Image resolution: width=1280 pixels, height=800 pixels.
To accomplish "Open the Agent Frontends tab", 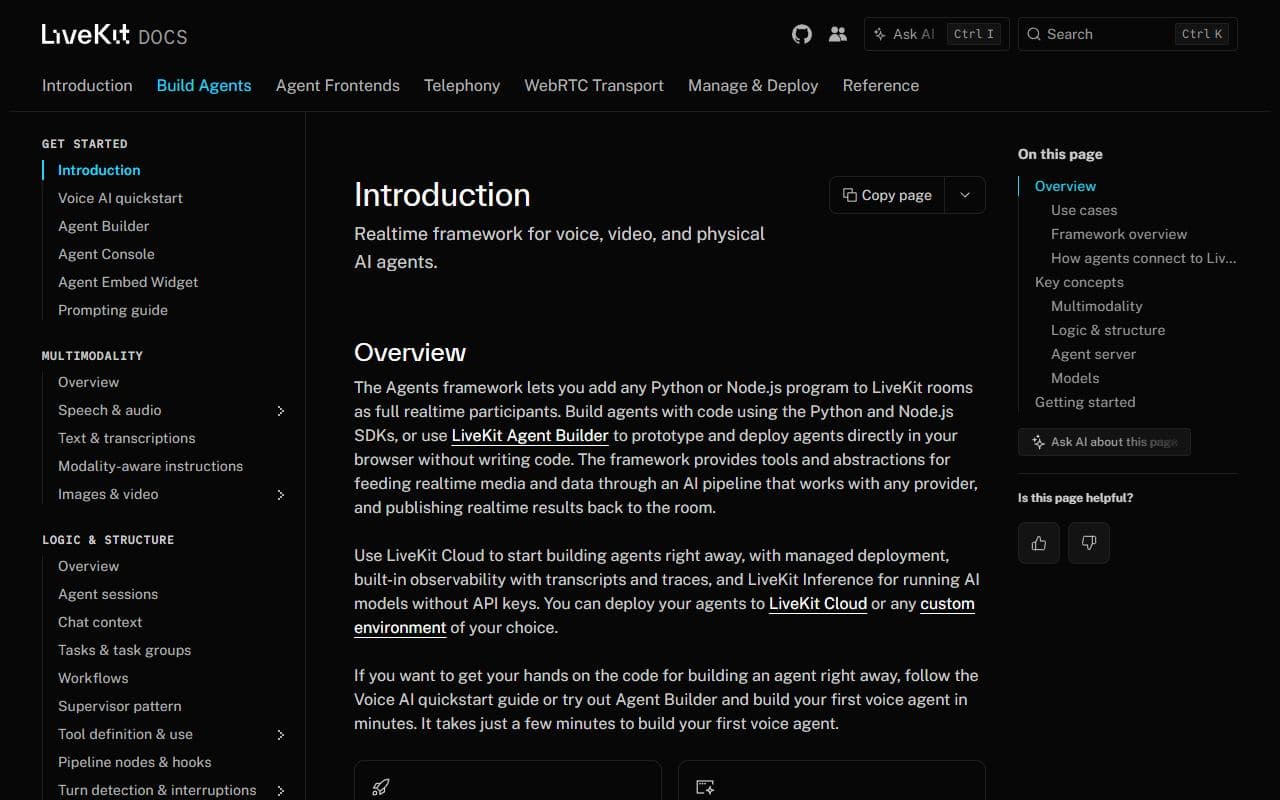I will [338, 85].
